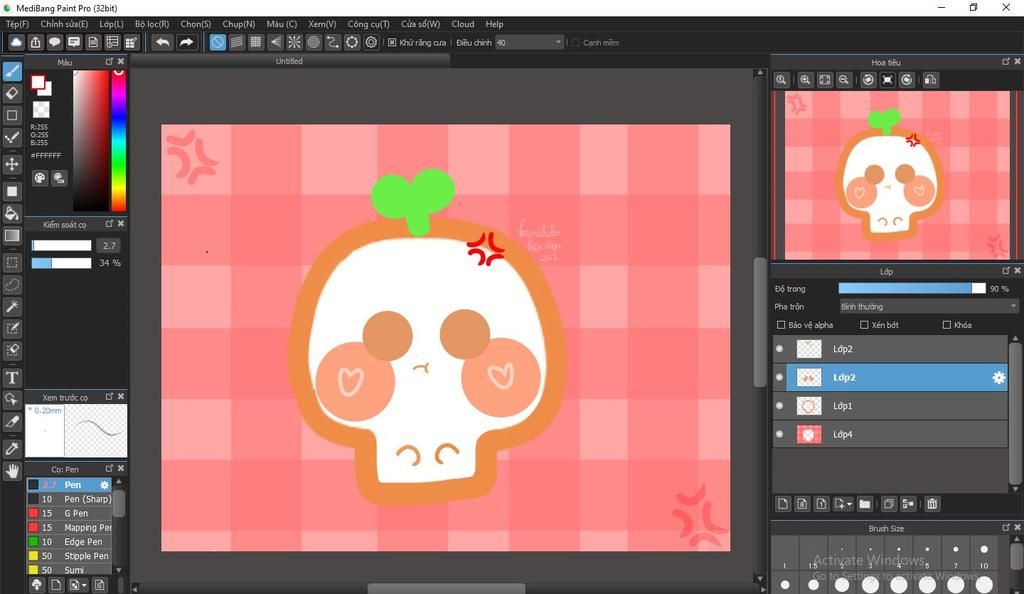Select the Magic Wand tool
The height and width of the screenshot is (594, 1024).
(12, 306)
